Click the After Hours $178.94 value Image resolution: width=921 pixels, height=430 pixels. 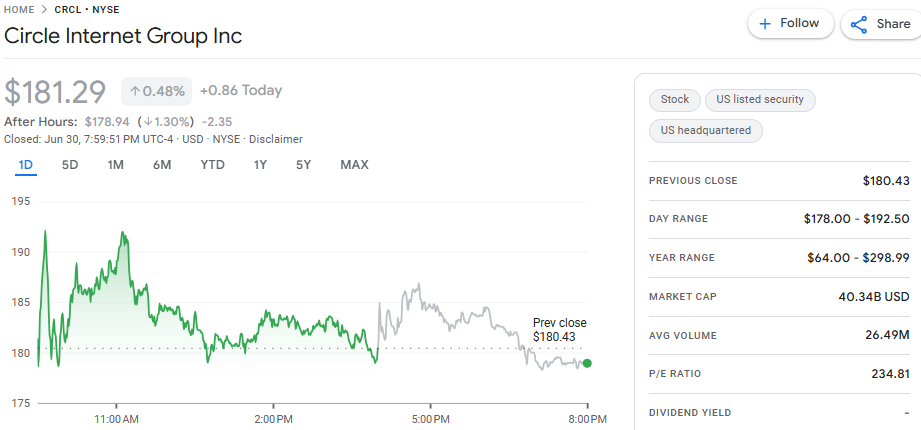pyautogui.click(x=107, y=122)
